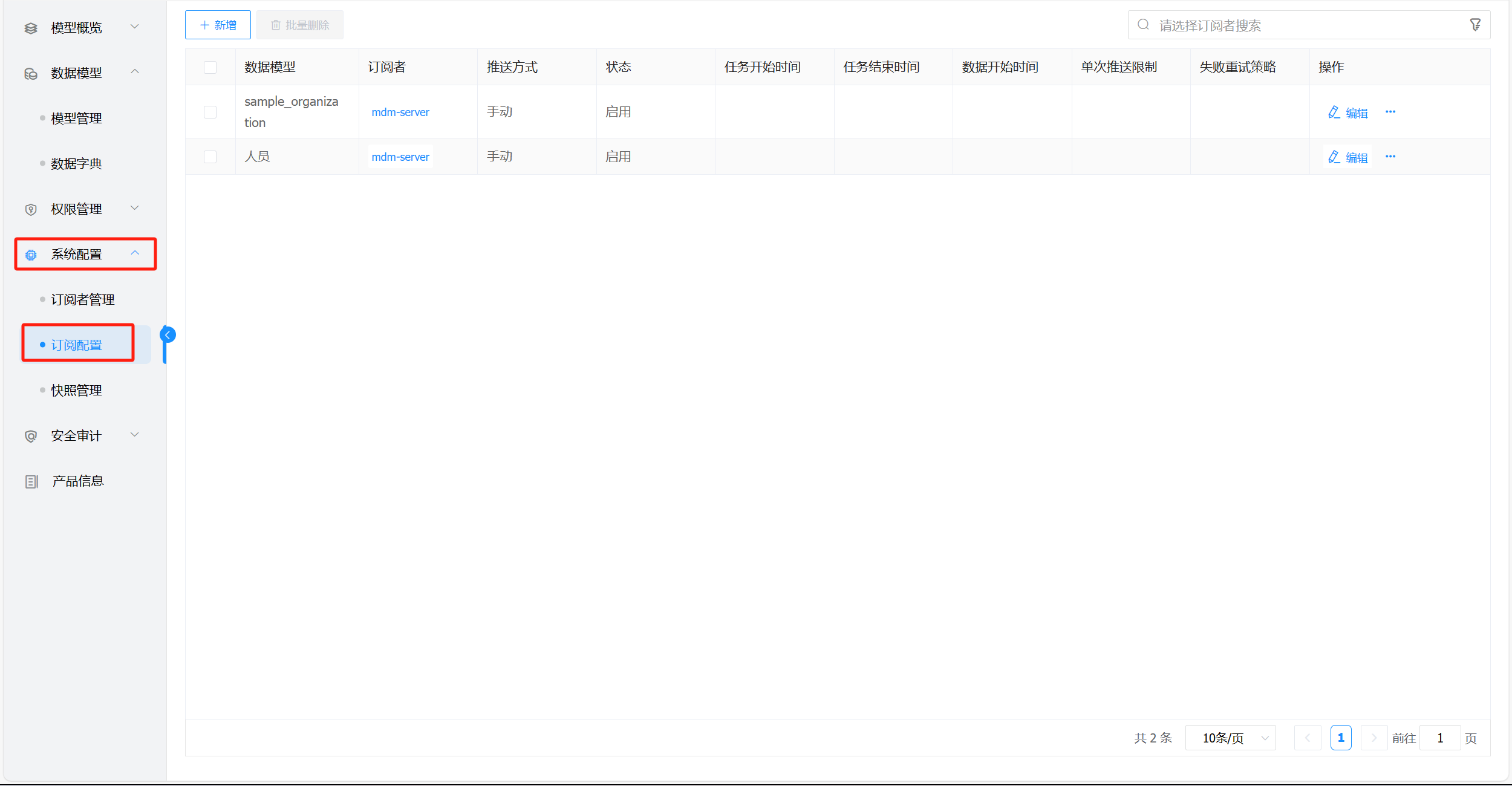The width and height of the screenshot is (1512, 786).
Task: Select 订阅配置 menu item
Action: (76, 345)
